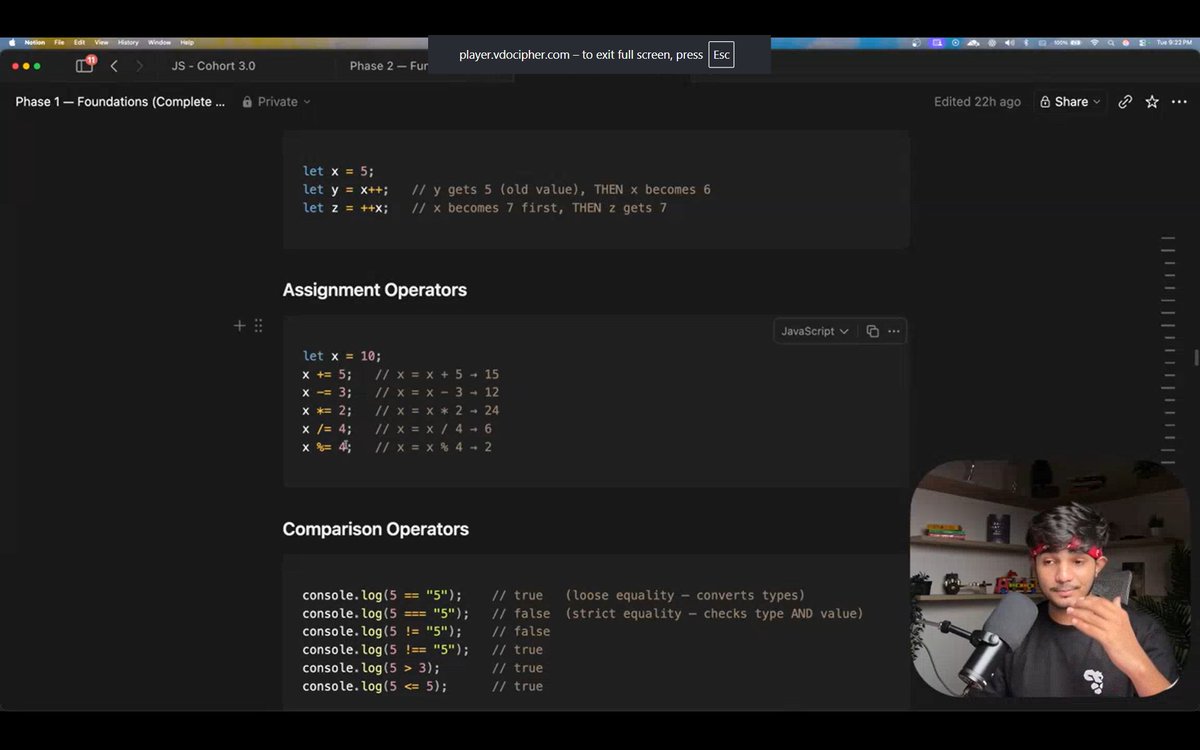
Task: Open the Window menu
Action: pos(159,43)
